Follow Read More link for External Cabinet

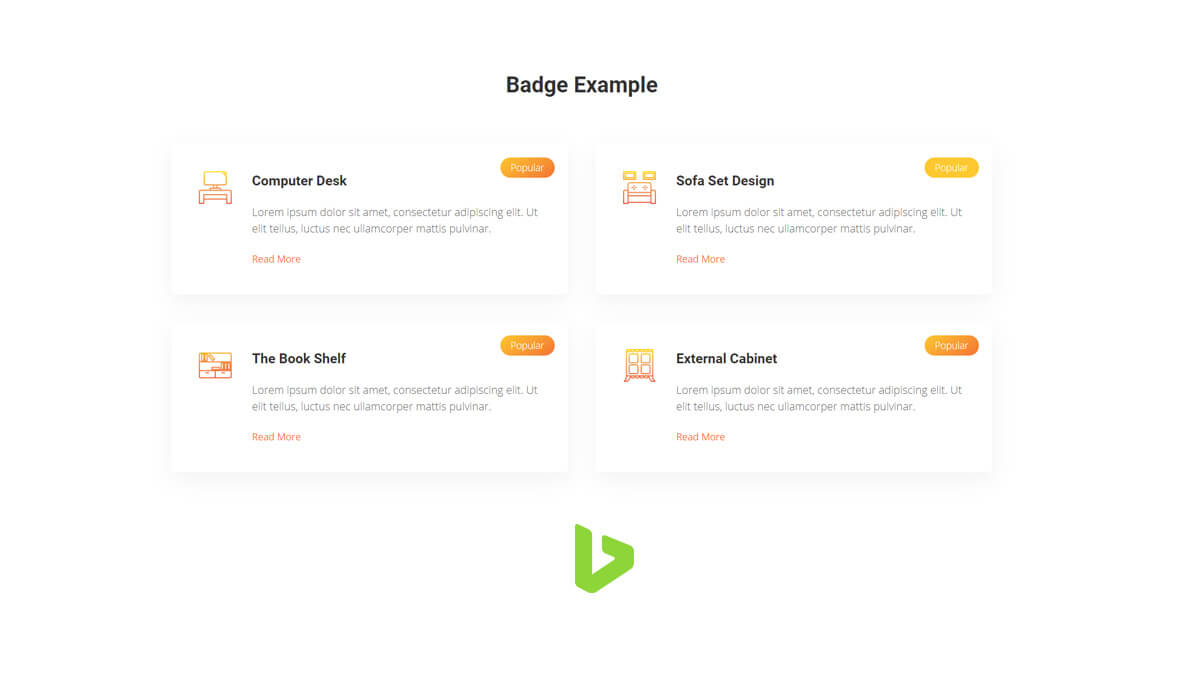pyautogui.click(x=700, y=437)
